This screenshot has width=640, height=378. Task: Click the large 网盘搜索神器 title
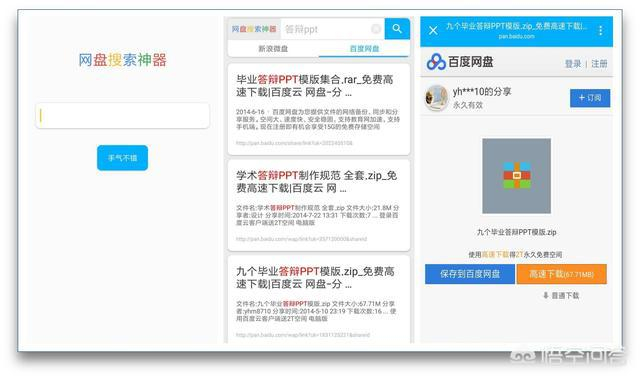(x=122, y=60)
